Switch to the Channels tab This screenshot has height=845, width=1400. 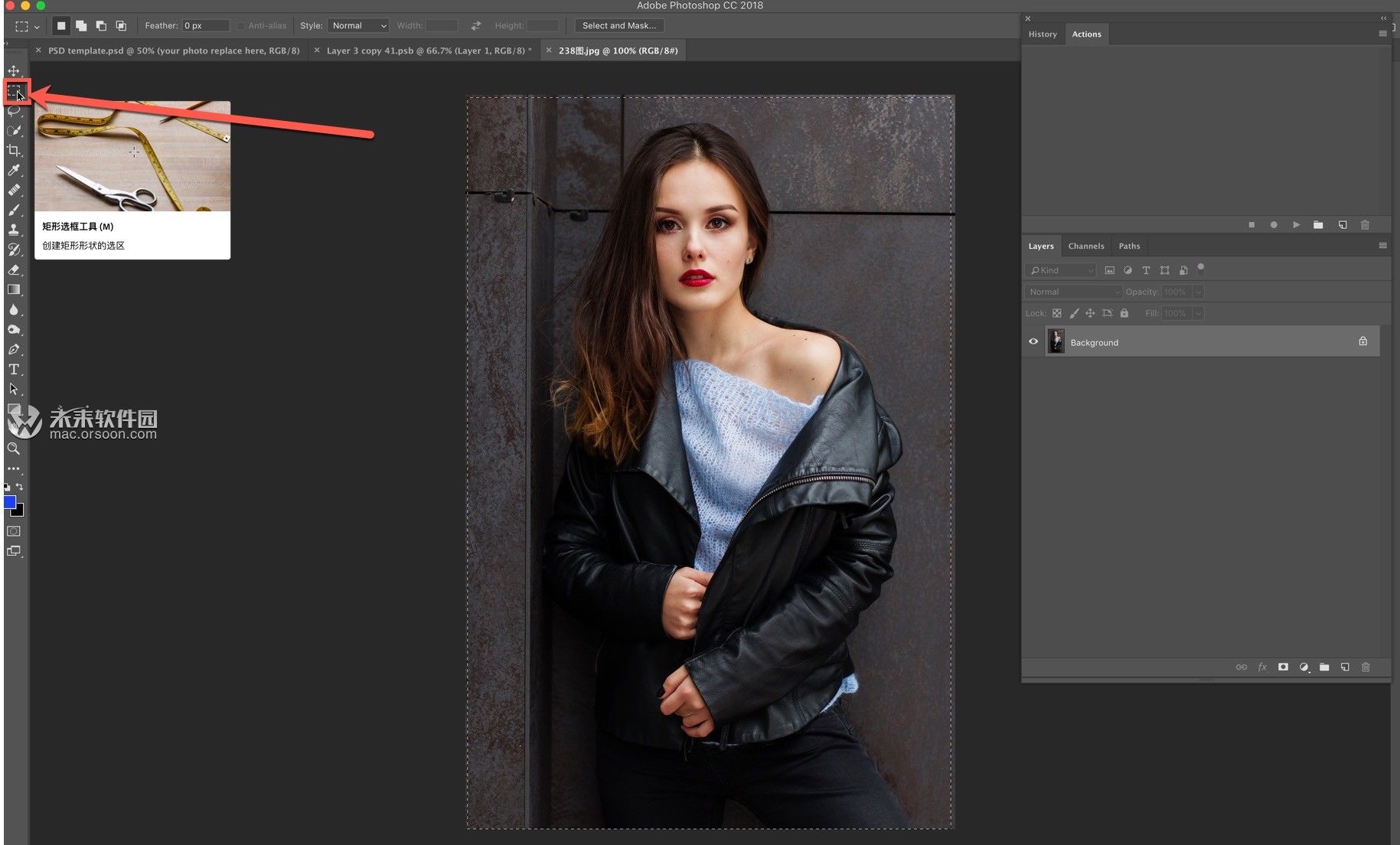(1085, 246)
